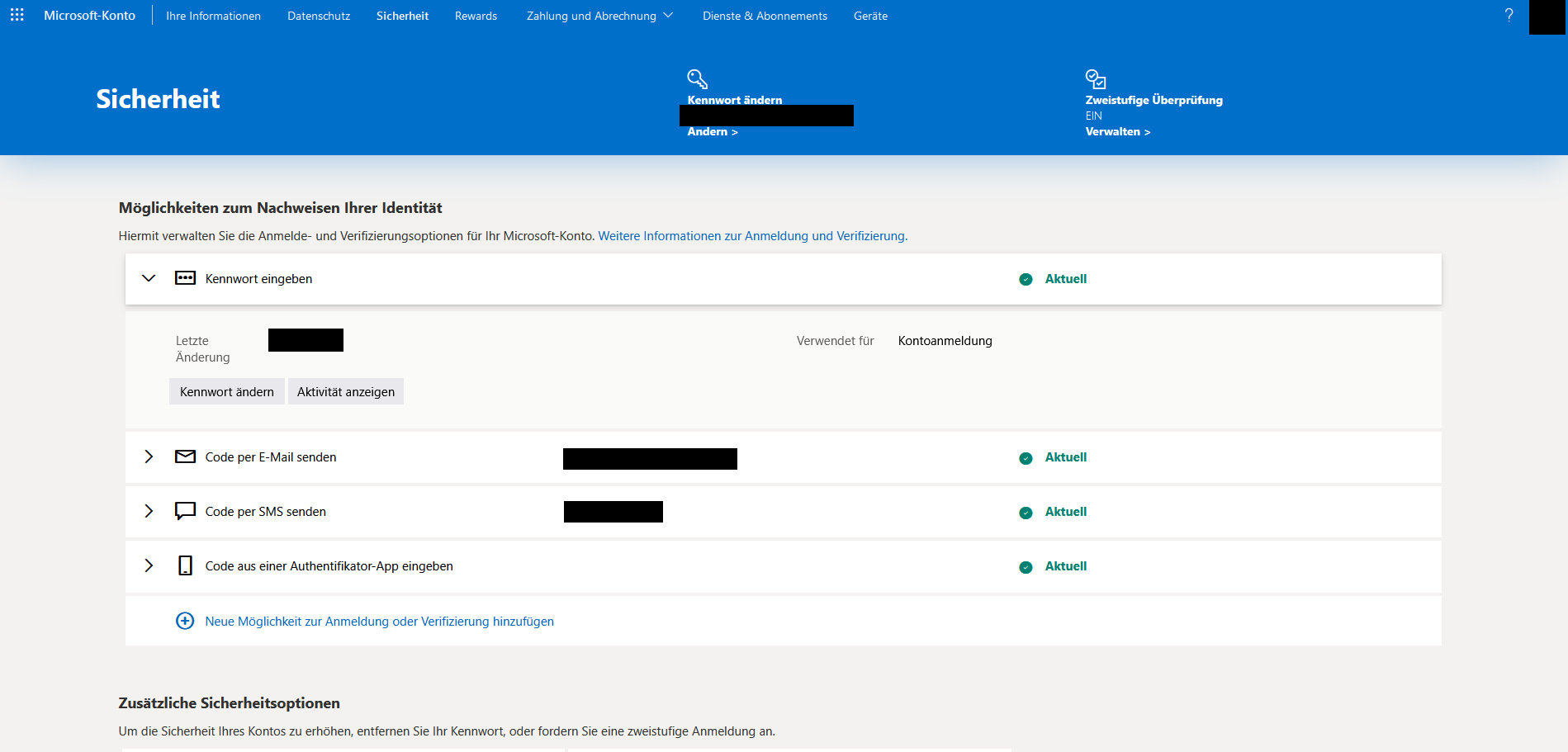Open the Rewards navigation item
The image size is (1568, 752).
tap(476, 16)
